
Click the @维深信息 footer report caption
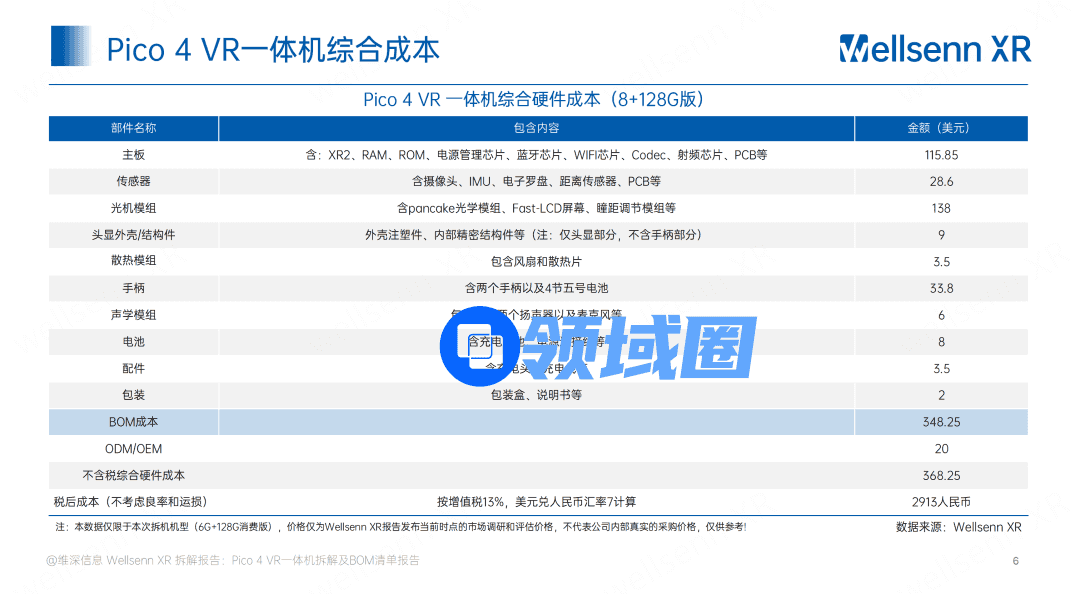[x=233, y=560]
